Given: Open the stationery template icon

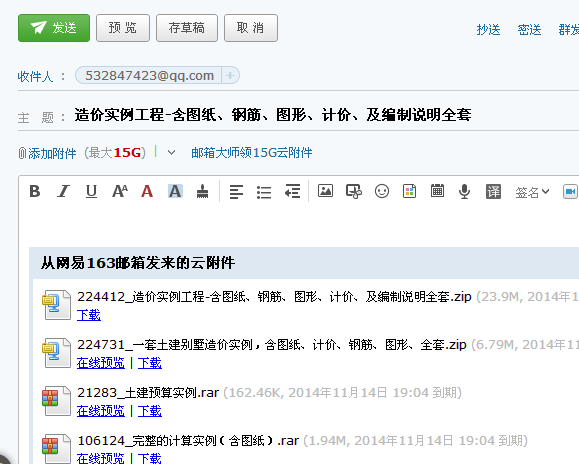Looking at the screenshot, I should click(409, 191).
